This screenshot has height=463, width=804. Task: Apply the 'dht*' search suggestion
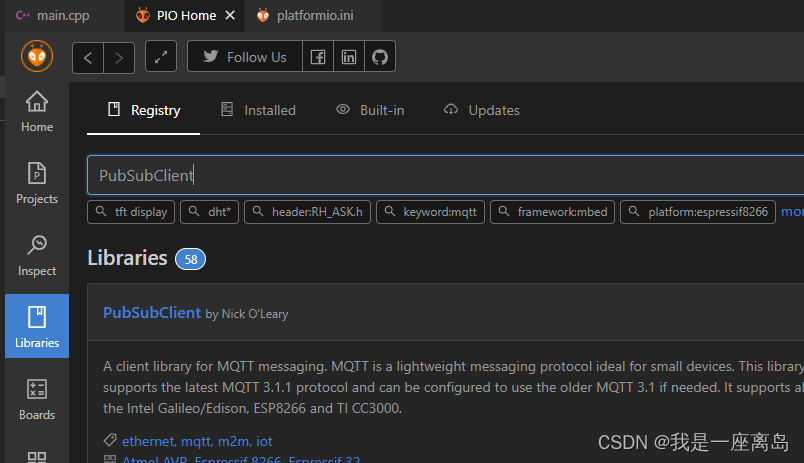(210, 212)
